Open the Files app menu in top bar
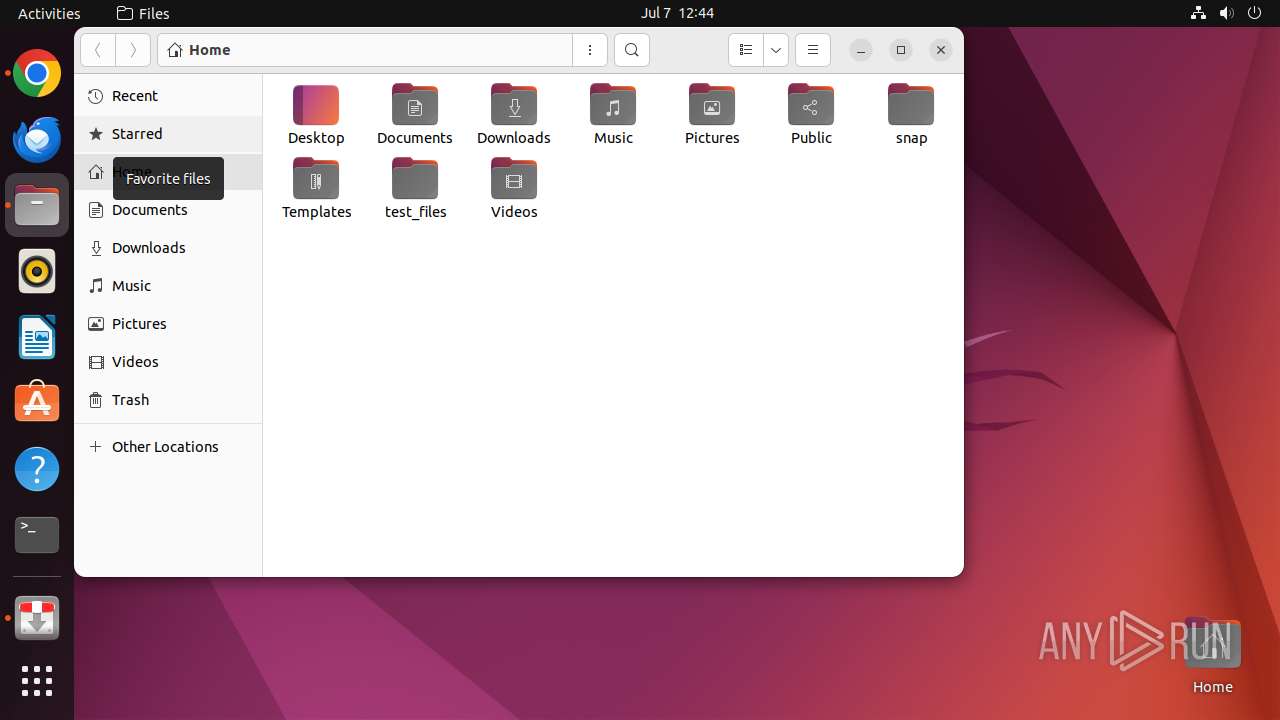Viewport: 1280px width, 720px height. pyautogui.click(x=143, y=13)
